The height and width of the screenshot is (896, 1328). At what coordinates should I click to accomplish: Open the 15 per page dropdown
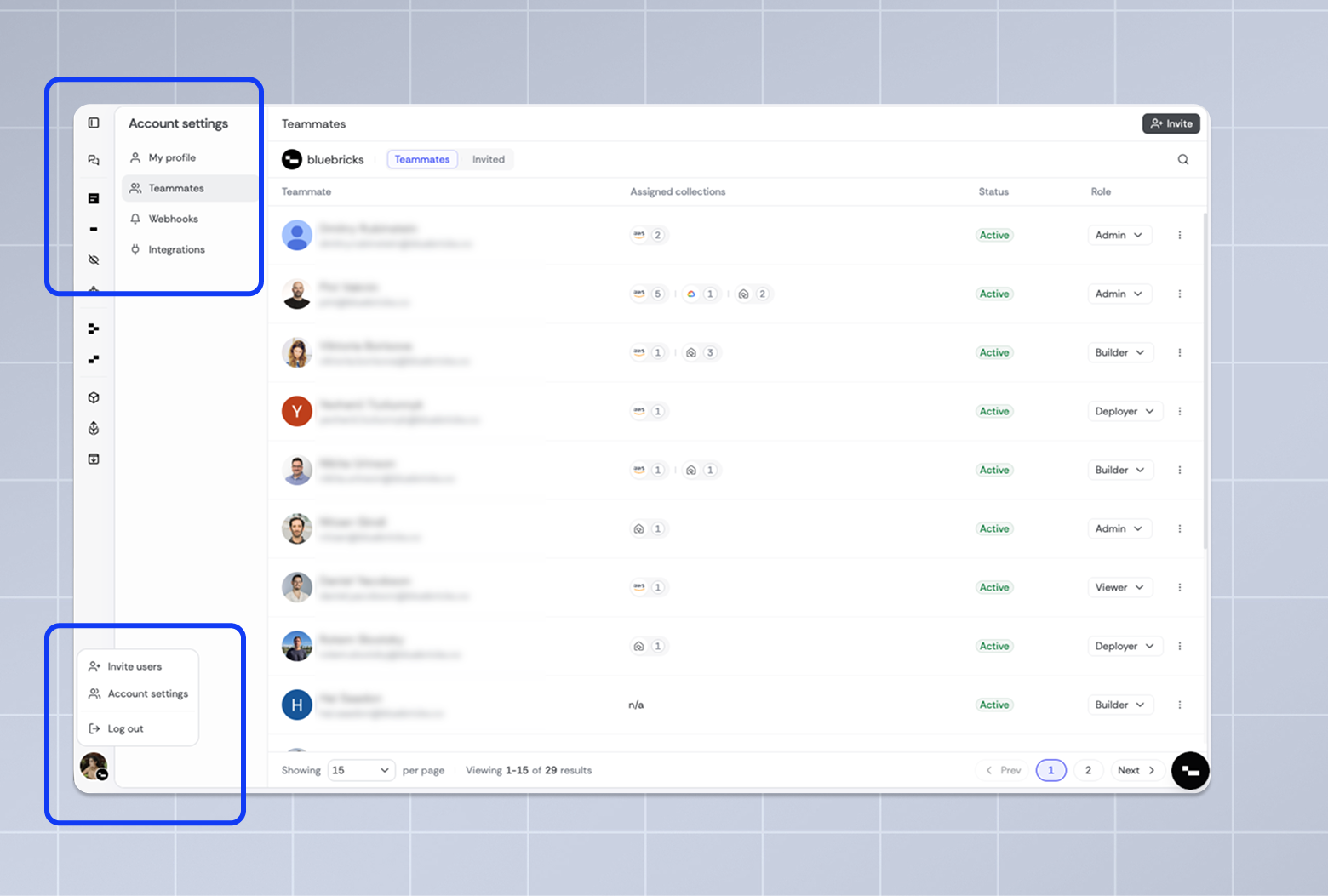361,770
